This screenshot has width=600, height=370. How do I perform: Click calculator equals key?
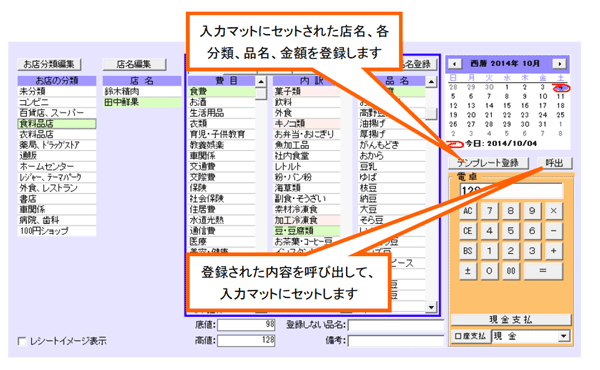(543, 271)
